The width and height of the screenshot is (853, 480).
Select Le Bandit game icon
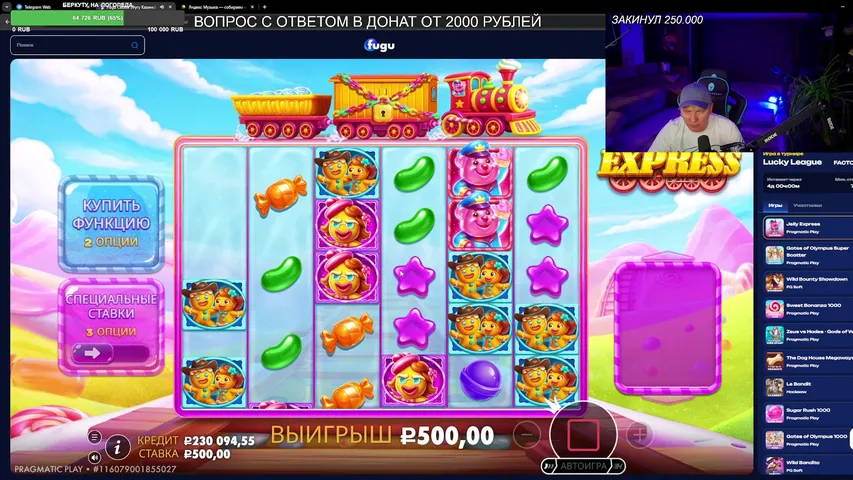(x=774, y=387)
